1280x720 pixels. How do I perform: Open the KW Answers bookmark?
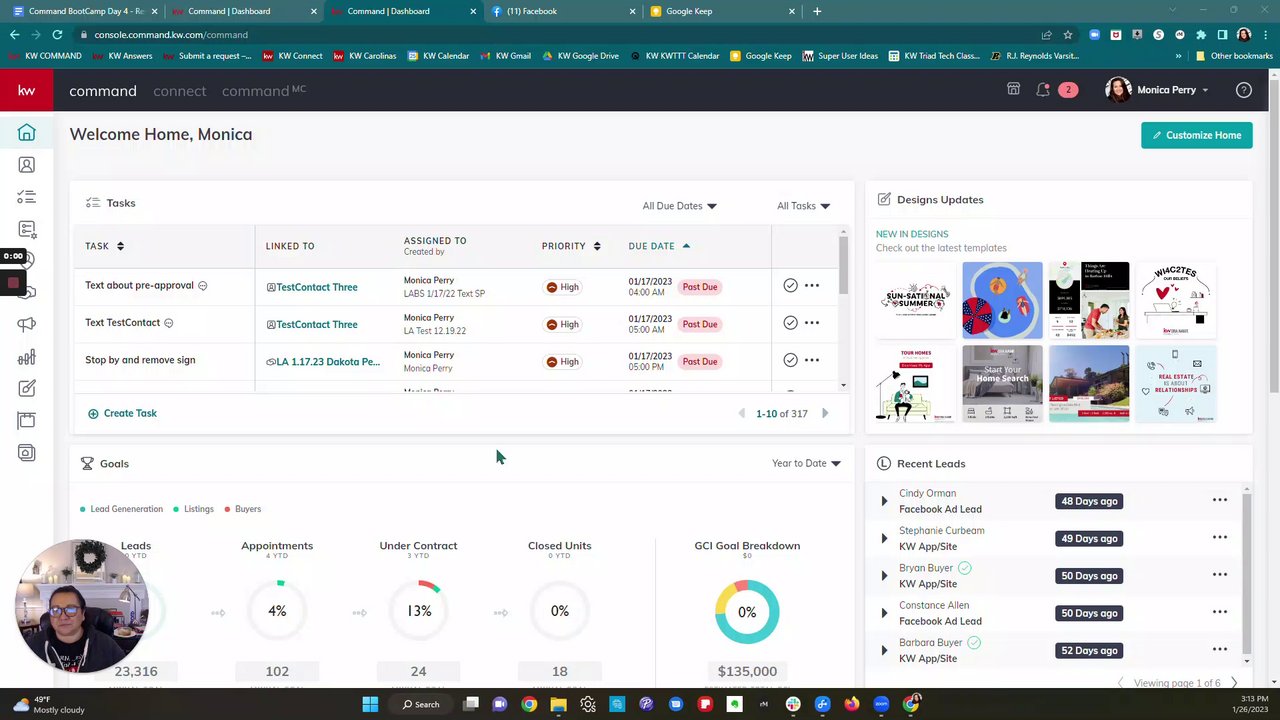tap(123, 56)
